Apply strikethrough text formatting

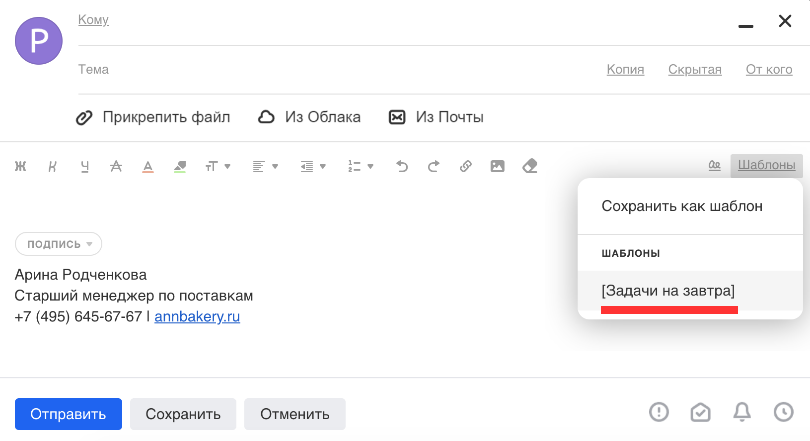pyautogui.click(x=116, y=167)
